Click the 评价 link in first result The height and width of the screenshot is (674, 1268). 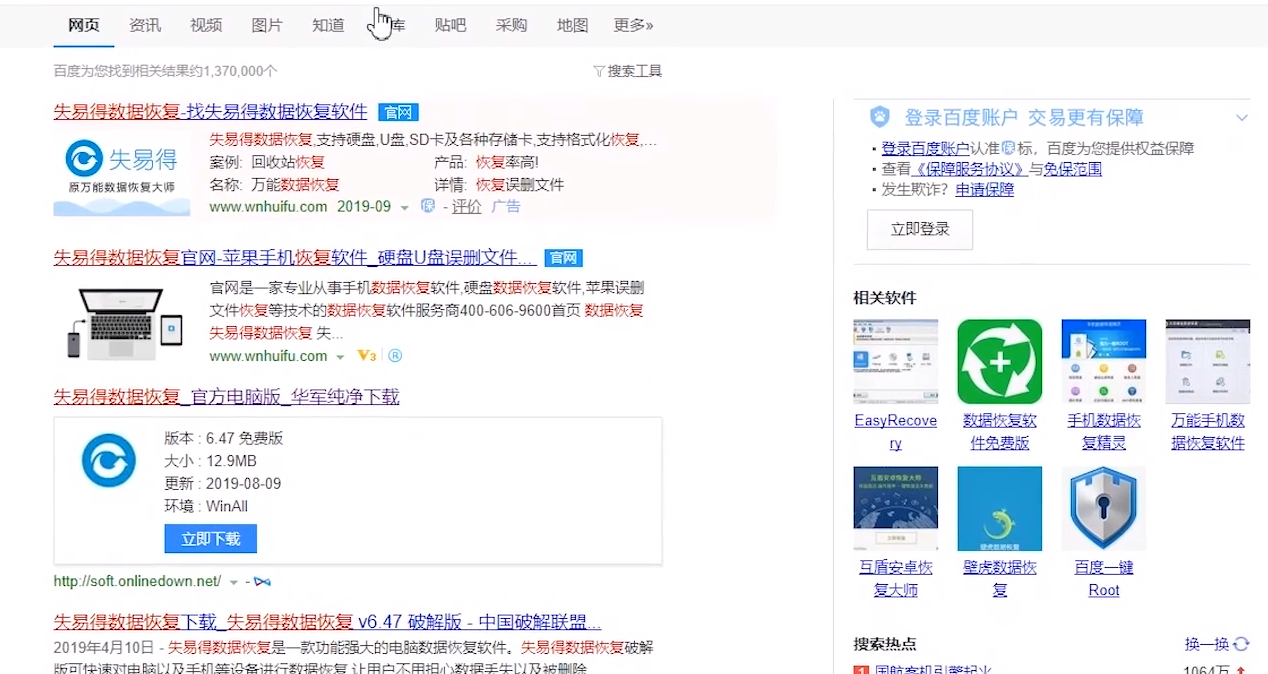466,207
